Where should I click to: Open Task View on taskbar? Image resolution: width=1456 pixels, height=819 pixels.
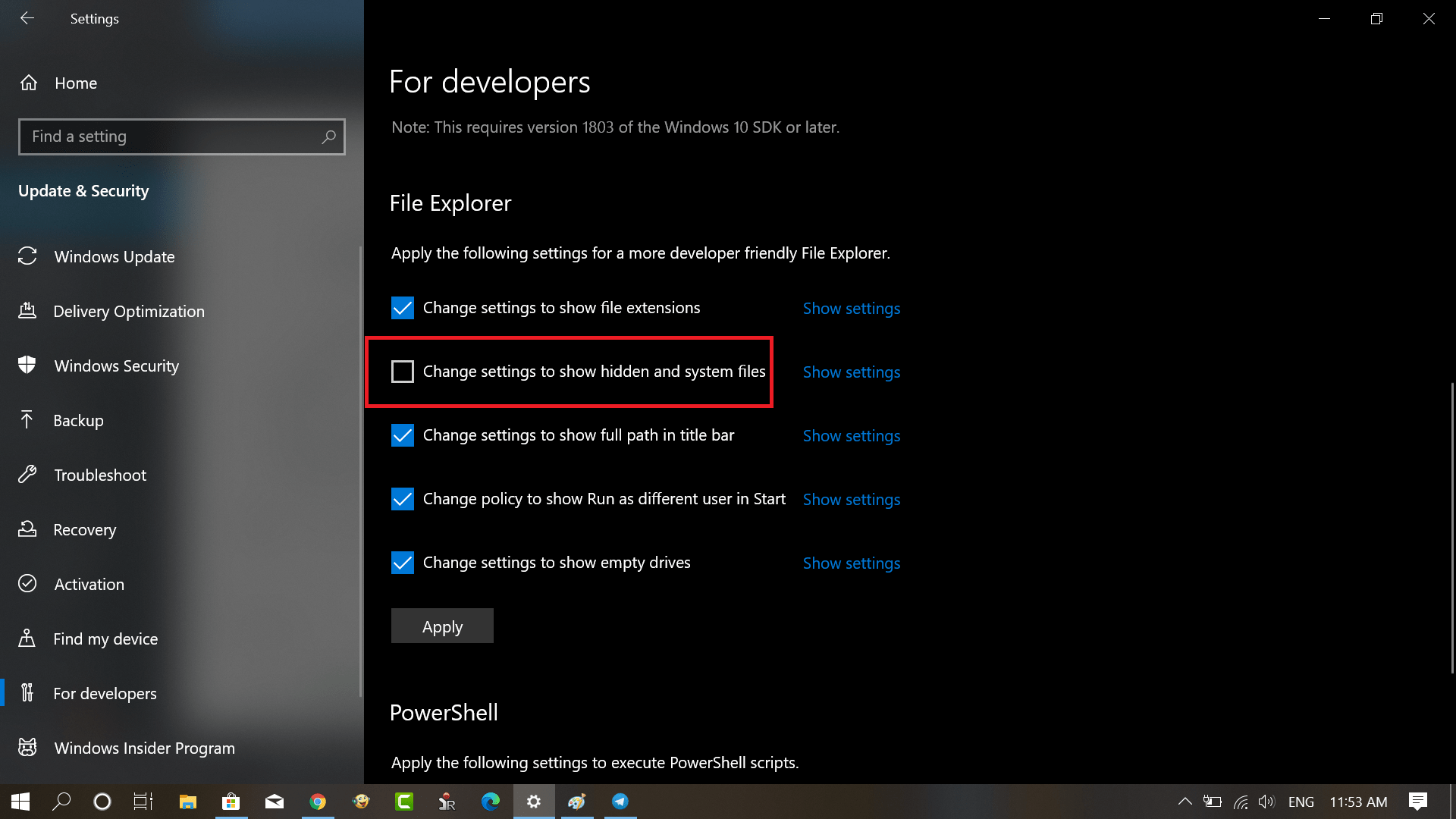(x=143, y=802)
